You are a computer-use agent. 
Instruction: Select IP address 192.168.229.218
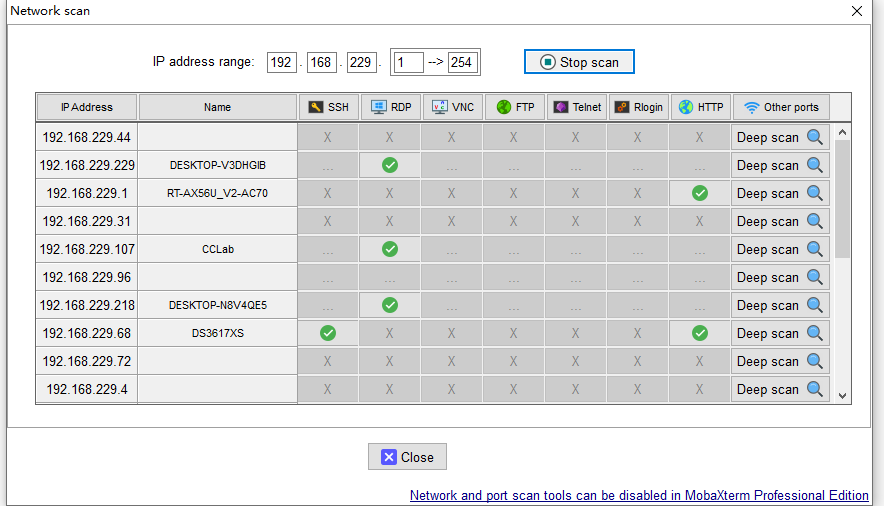(x=87, y=305)
